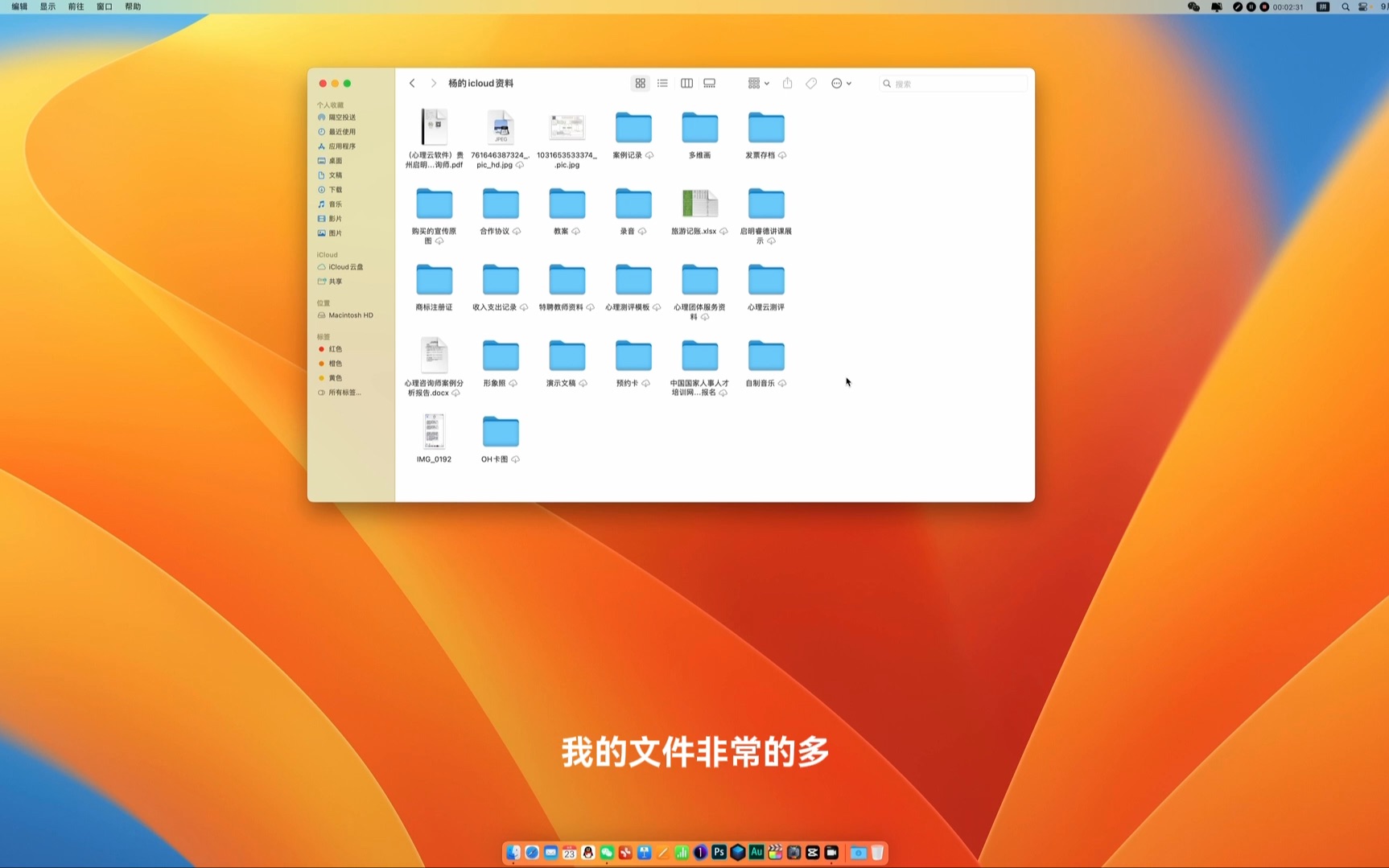
Task: Select the 发票存档 folder
Action: click(x=766, y=128)
